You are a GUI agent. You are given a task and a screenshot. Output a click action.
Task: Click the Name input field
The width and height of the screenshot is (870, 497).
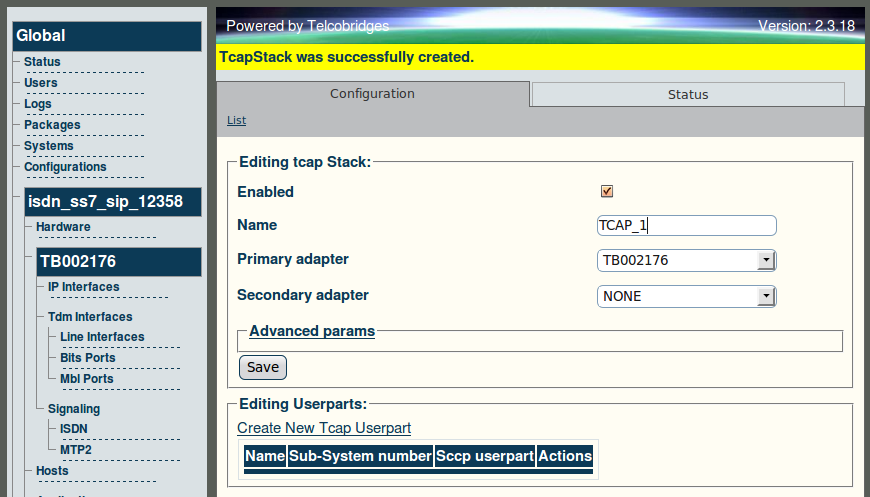pos(686,225)
